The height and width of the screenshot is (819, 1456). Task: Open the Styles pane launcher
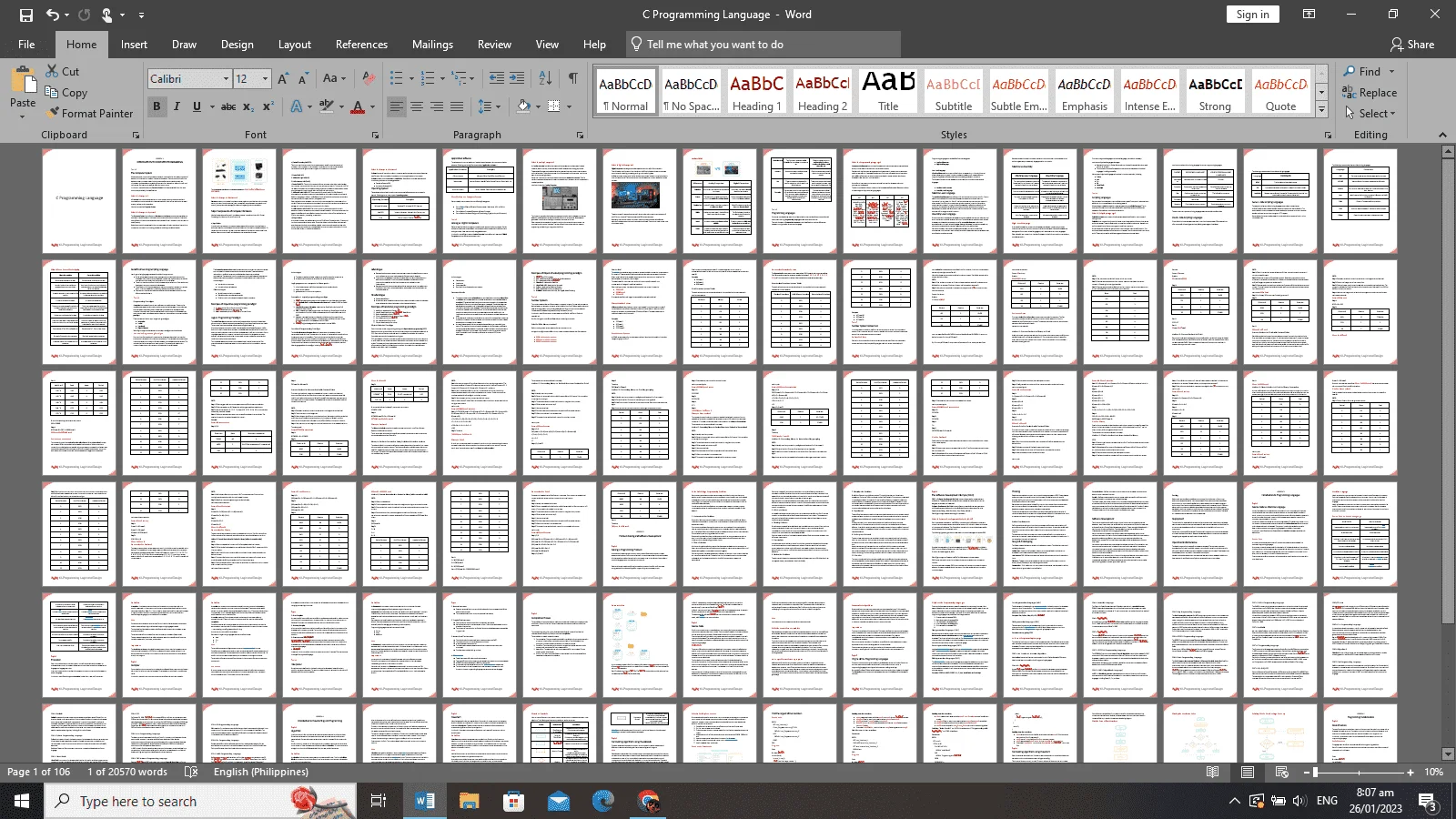tap(1328, 135)
